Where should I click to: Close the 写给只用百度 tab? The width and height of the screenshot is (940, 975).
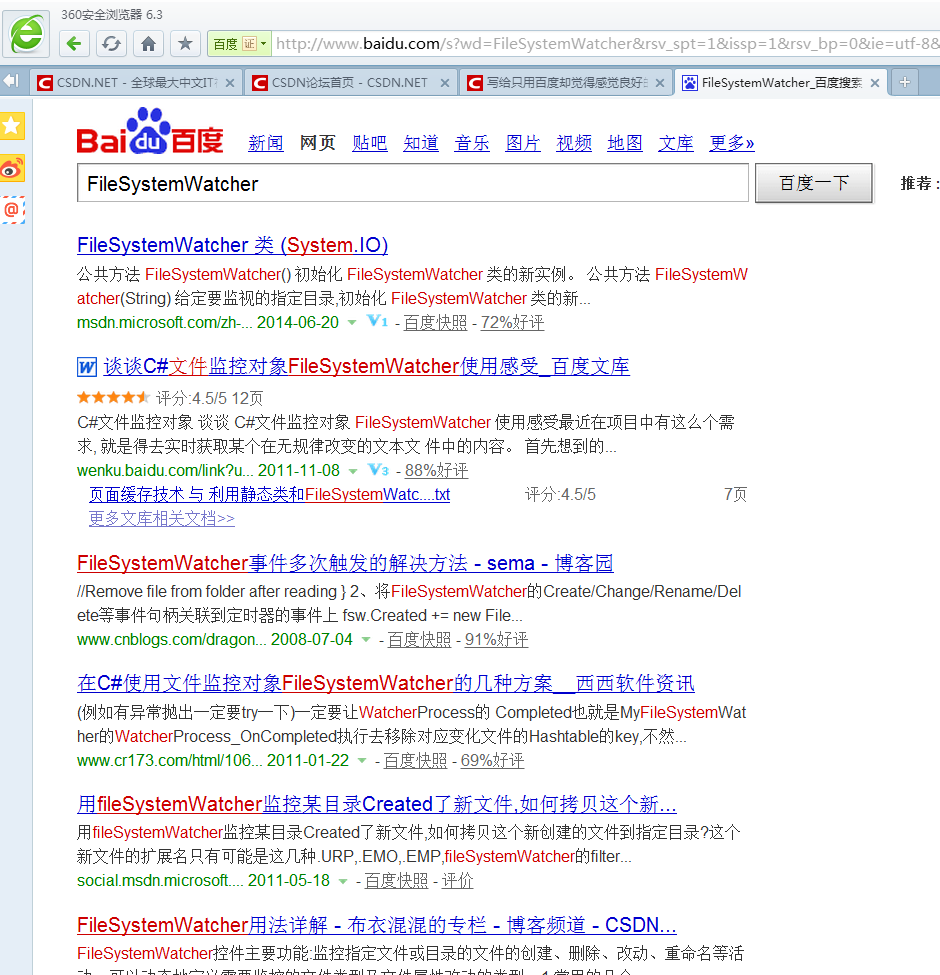click(660, 83)
